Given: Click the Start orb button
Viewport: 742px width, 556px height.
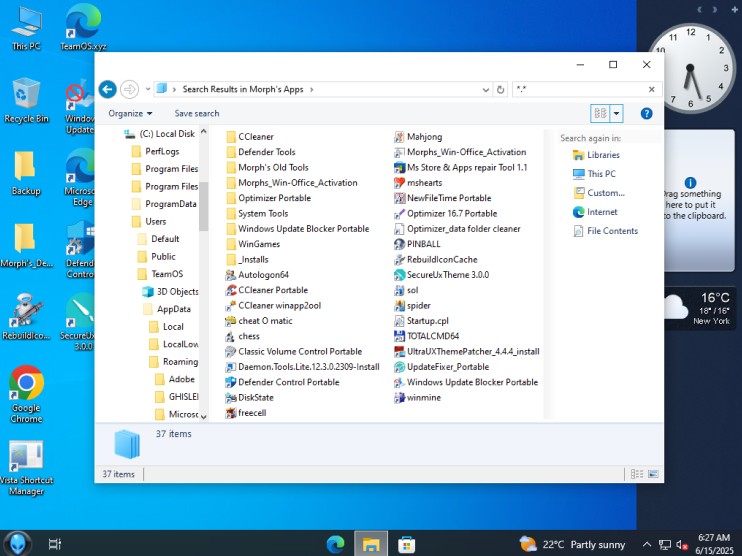Looking at the screenshot, I should (x=18, y=544).
